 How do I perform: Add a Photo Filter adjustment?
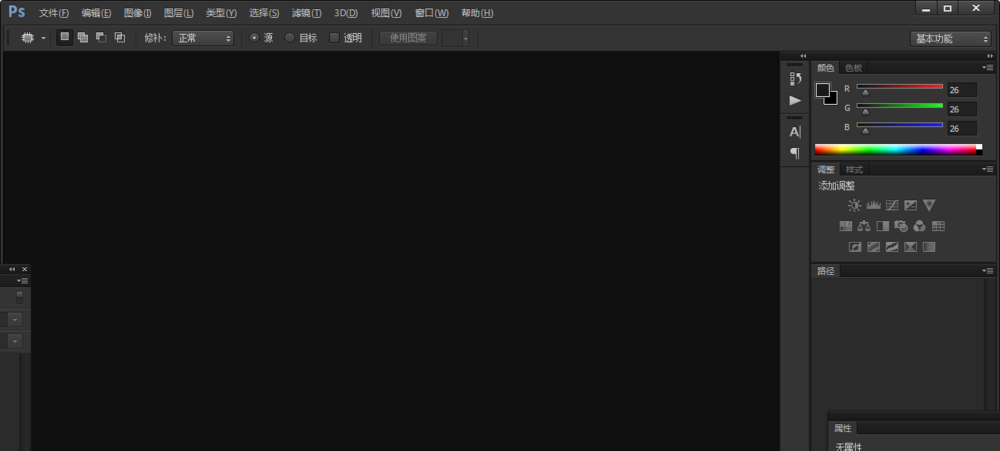(901, 226)
